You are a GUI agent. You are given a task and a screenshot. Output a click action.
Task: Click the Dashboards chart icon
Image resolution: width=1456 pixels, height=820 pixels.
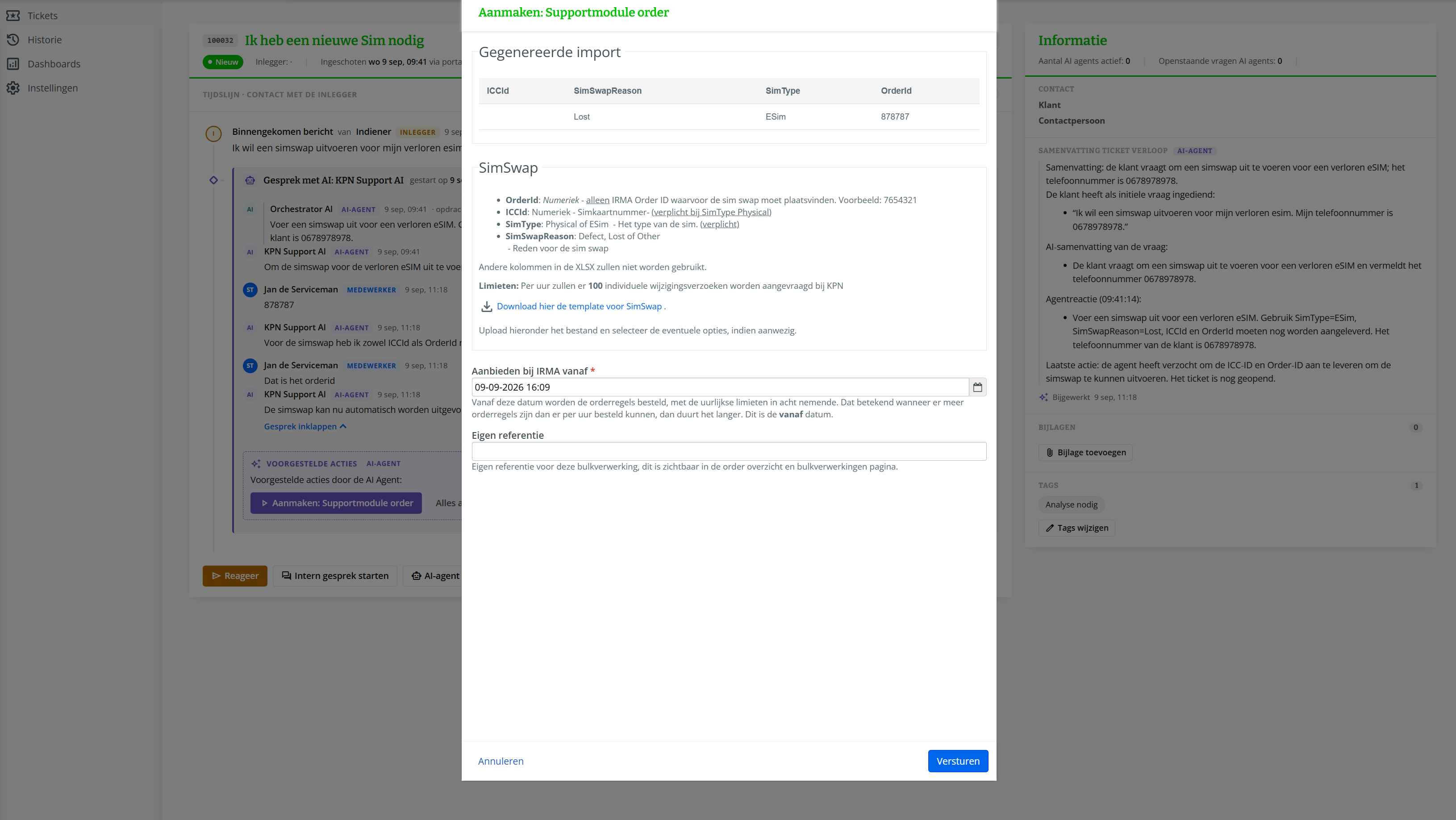[x=13, y=64]
